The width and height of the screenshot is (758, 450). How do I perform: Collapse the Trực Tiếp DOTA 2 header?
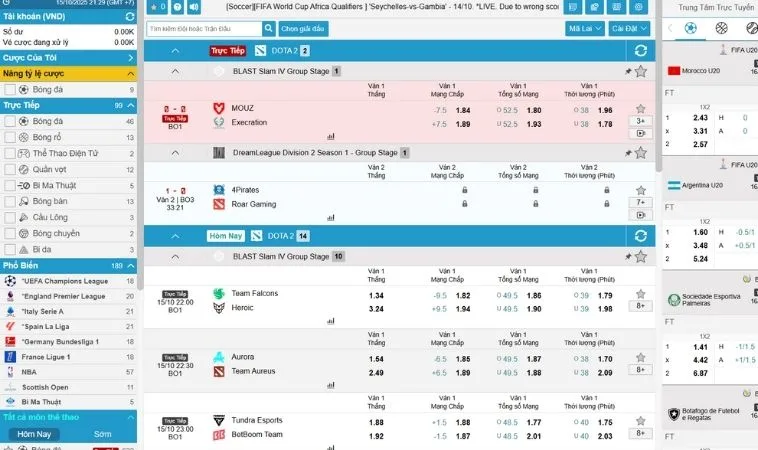click(175, 50)
